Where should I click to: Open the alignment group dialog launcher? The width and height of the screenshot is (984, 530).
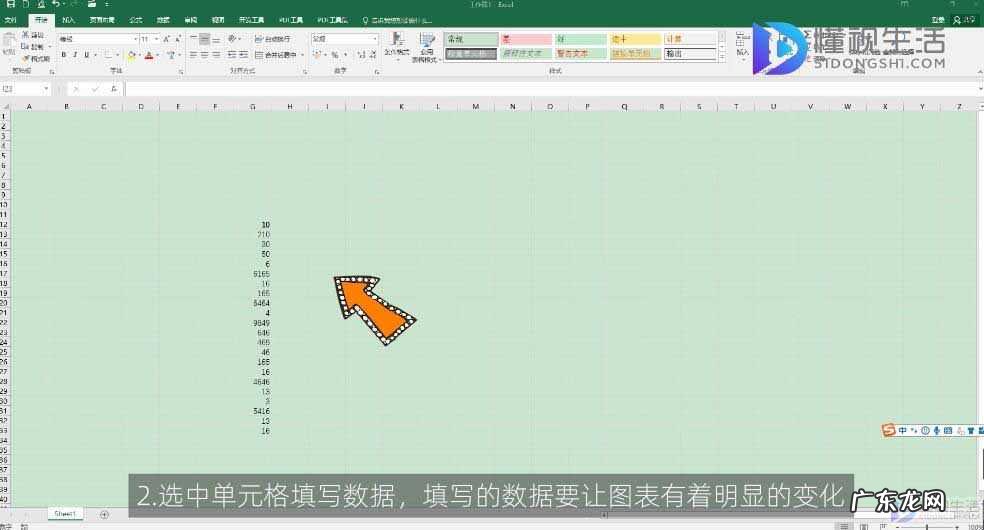(305, 72)
